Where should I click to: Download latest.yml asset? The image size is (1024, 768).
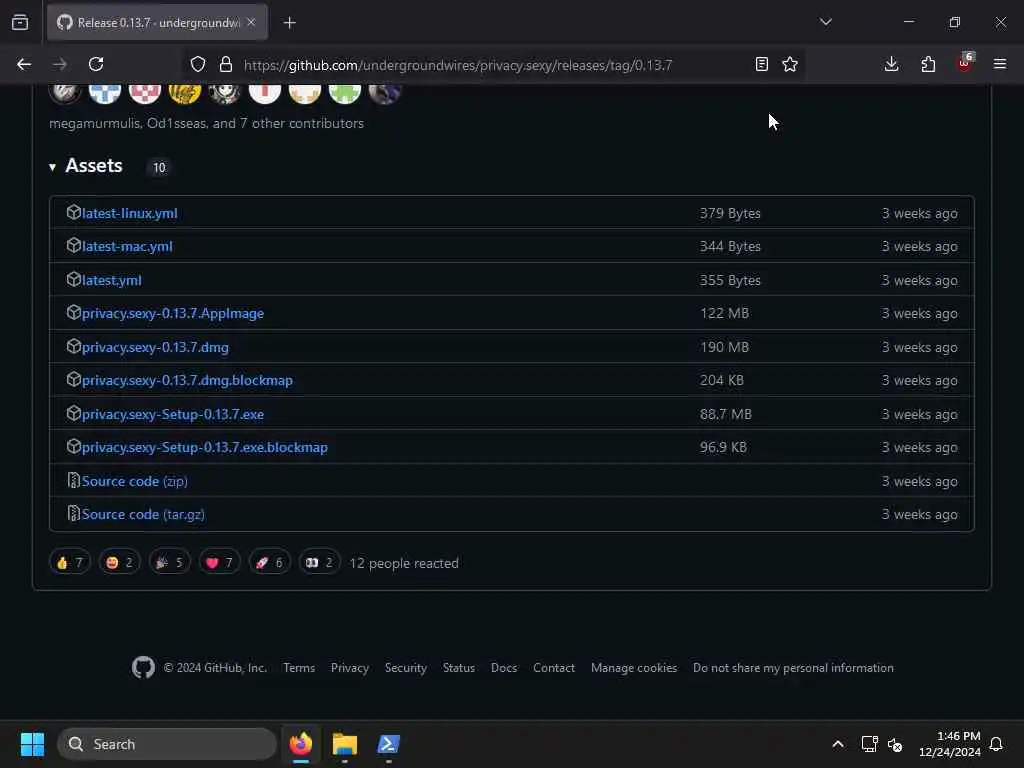pyautogui.click(x=112, y=280)
